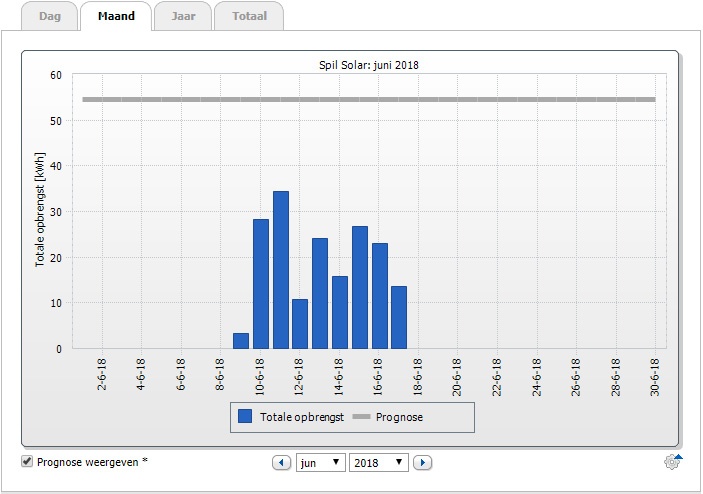Click the small bar for 9-6-18
Image resolution: width=703 pixels, height=494 pixels.
tap(241, 341)
